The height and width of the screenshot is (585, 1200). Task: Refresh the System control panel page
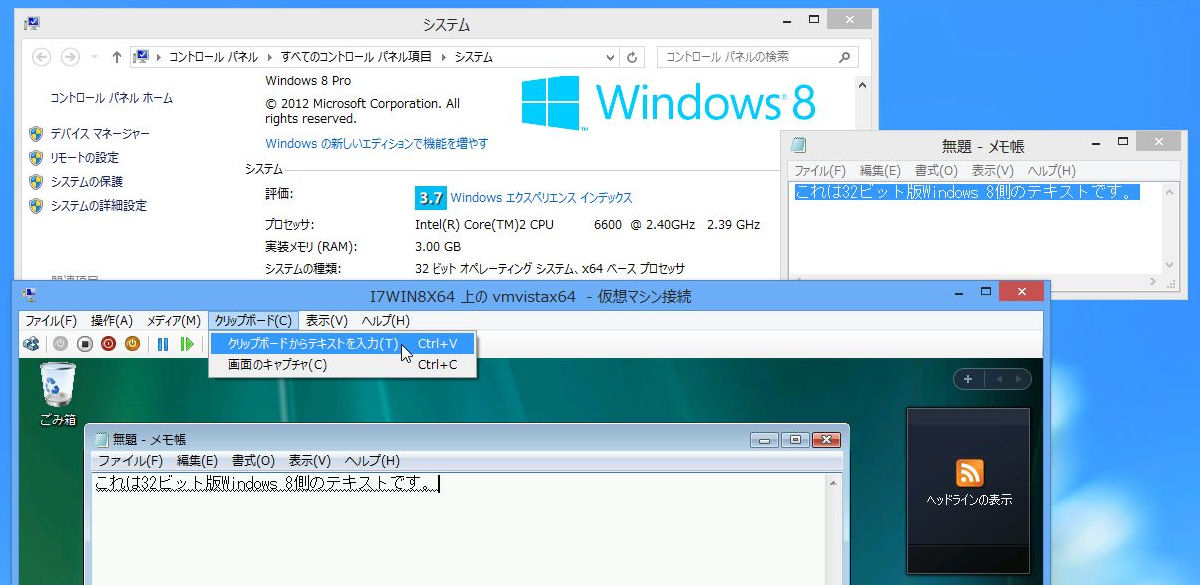633,57
